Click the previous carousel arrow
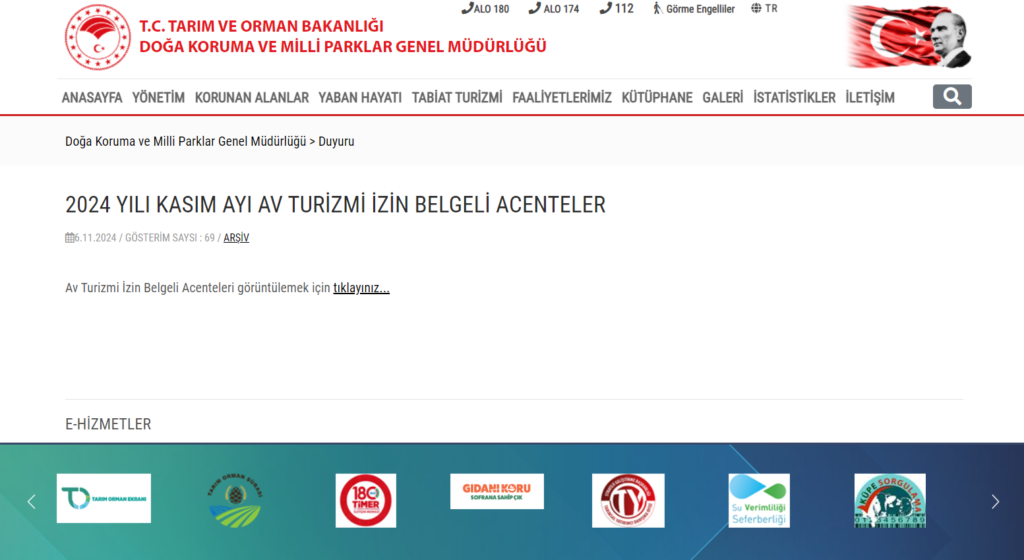Image resolution: width=1024 pixels, height=560 pixels. (x=31, y=501)
